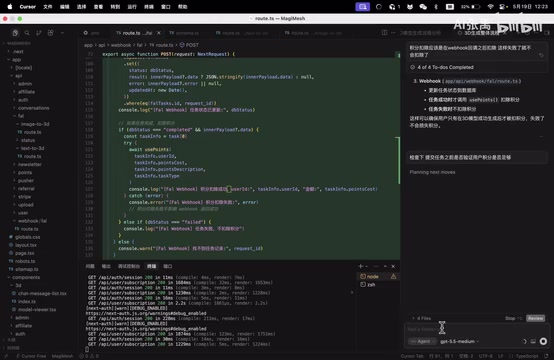Open Control Center in the menu bar
The width and height of the screenshot is (554, 360).
point(503,6)
